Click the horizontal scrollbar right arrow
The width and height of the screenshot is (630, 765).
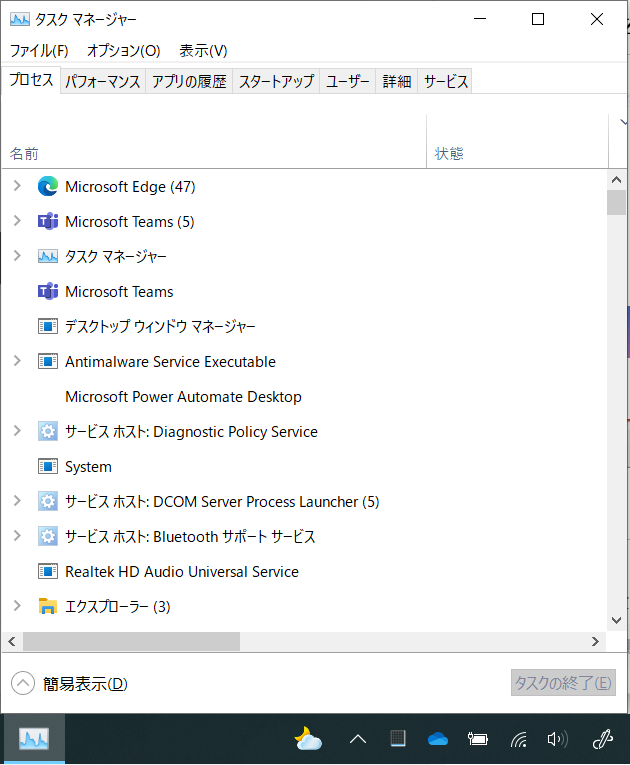click(595, 642)
